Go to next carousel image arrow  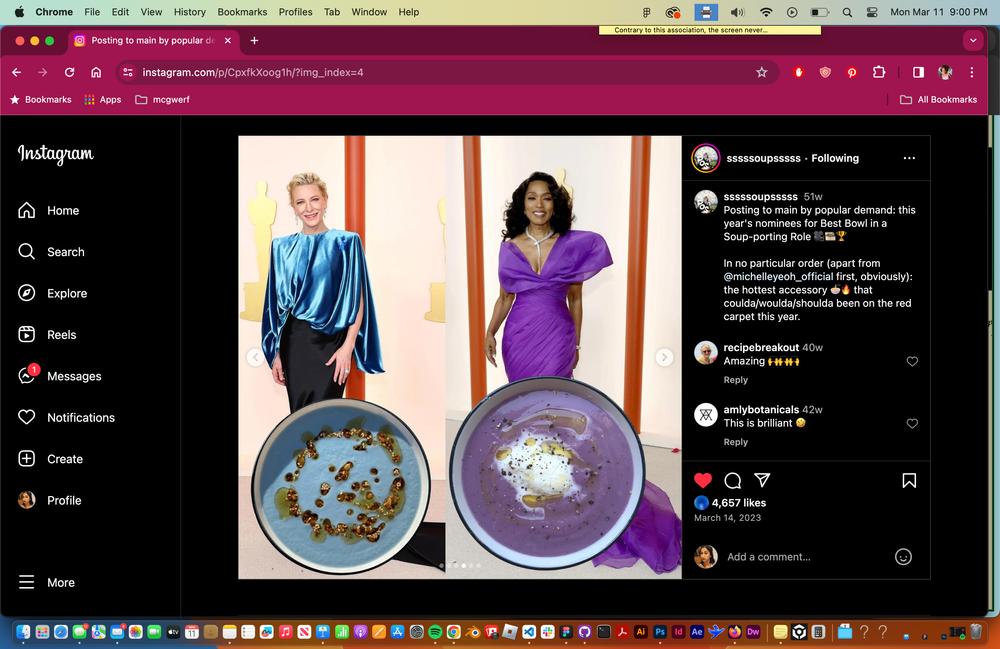664,357
